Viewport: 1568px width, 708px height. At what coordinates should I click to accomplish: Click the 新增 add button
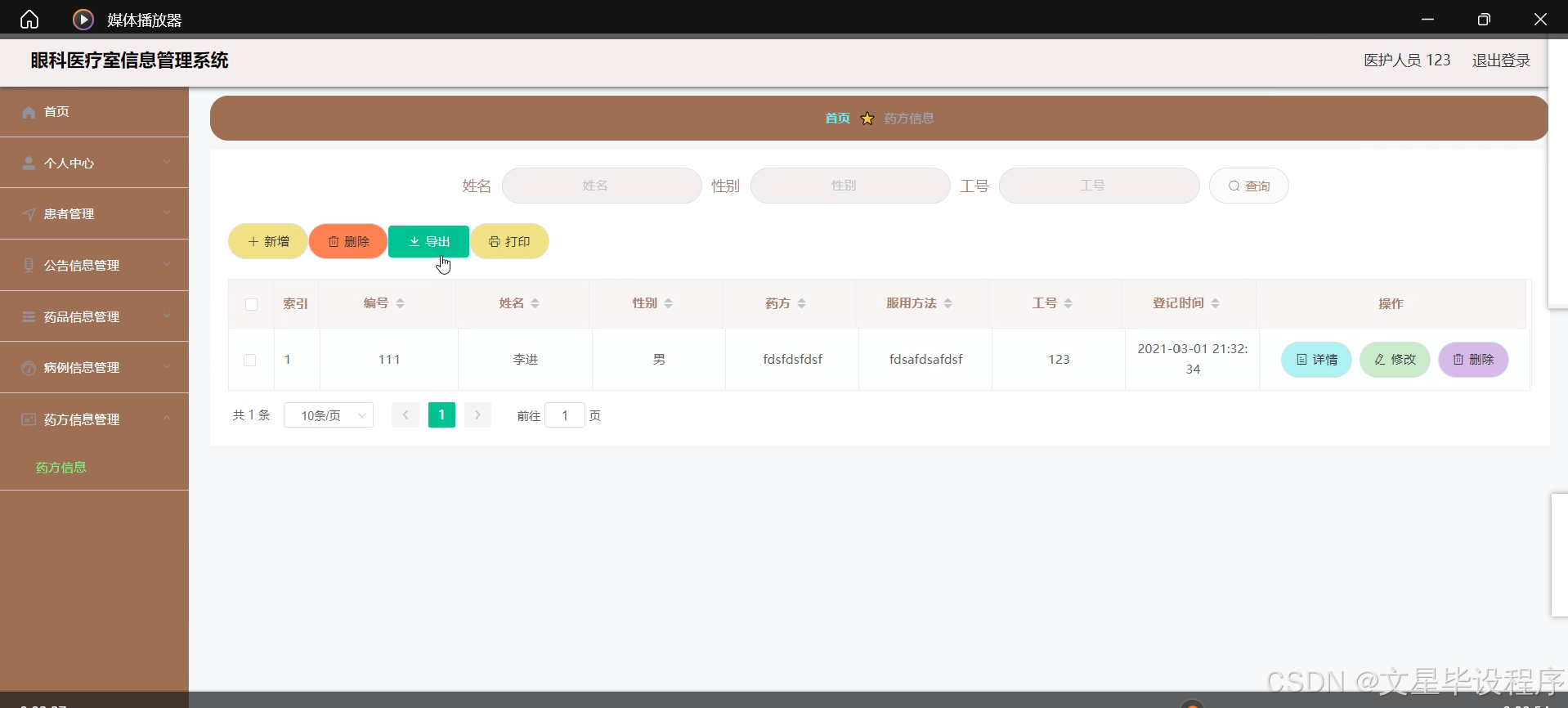click(268, 241)
